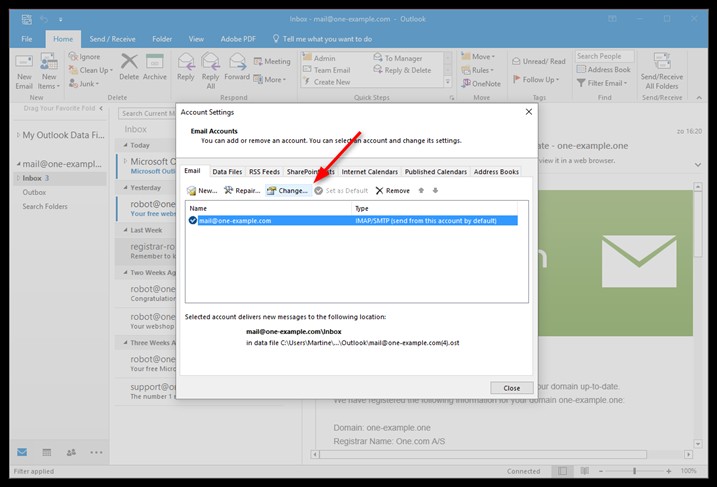
Task: Collapse the Today message group
Action: click(126, 145)
